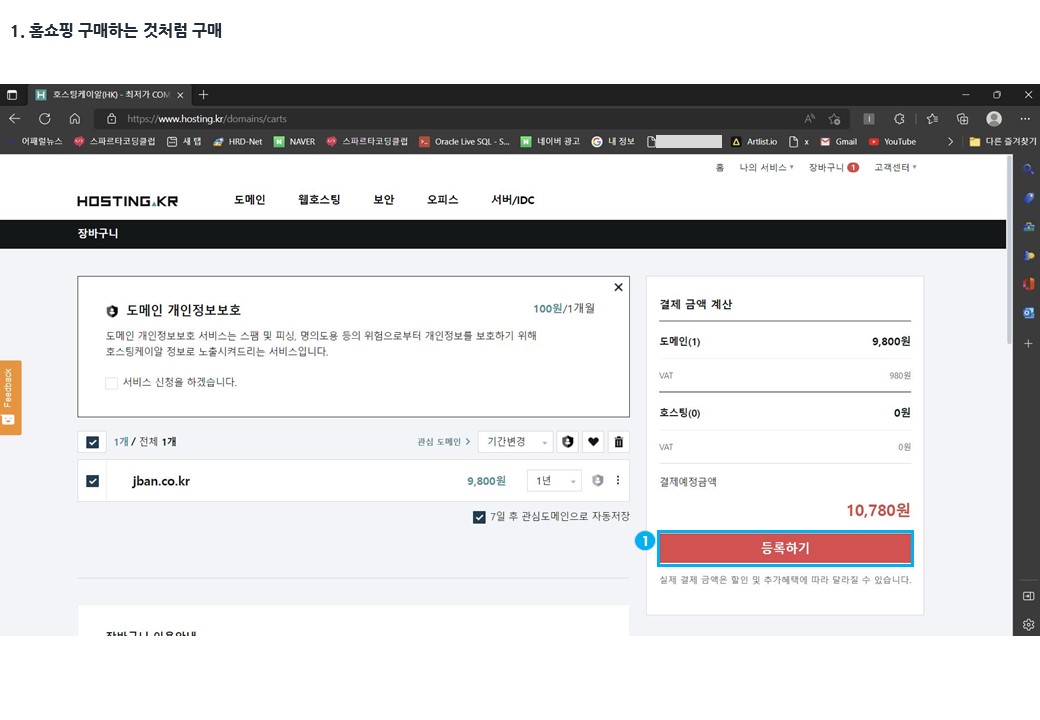The image size is (1040, 720).
Task: Open the 도메인 menu
Action: pos(249,200)
